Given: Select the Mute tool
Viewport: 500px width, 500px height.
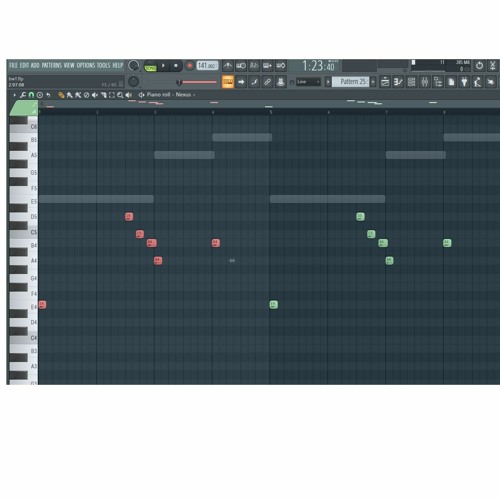Looking at the screenshot, I should point(95,95).
